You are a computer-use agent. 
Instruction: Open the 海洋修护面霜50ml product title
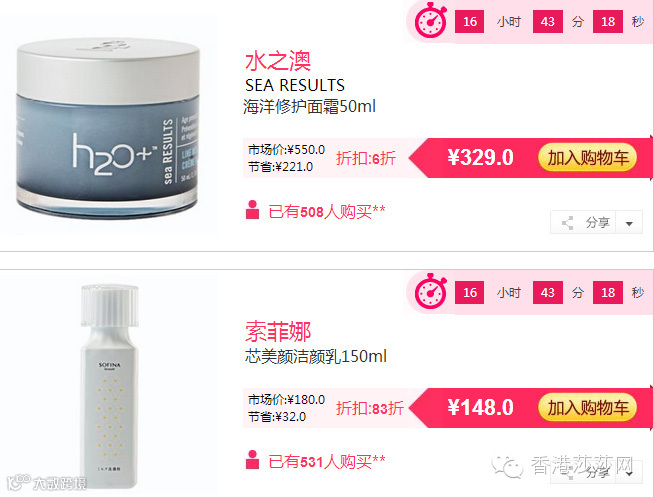click(x=309, y=107)
